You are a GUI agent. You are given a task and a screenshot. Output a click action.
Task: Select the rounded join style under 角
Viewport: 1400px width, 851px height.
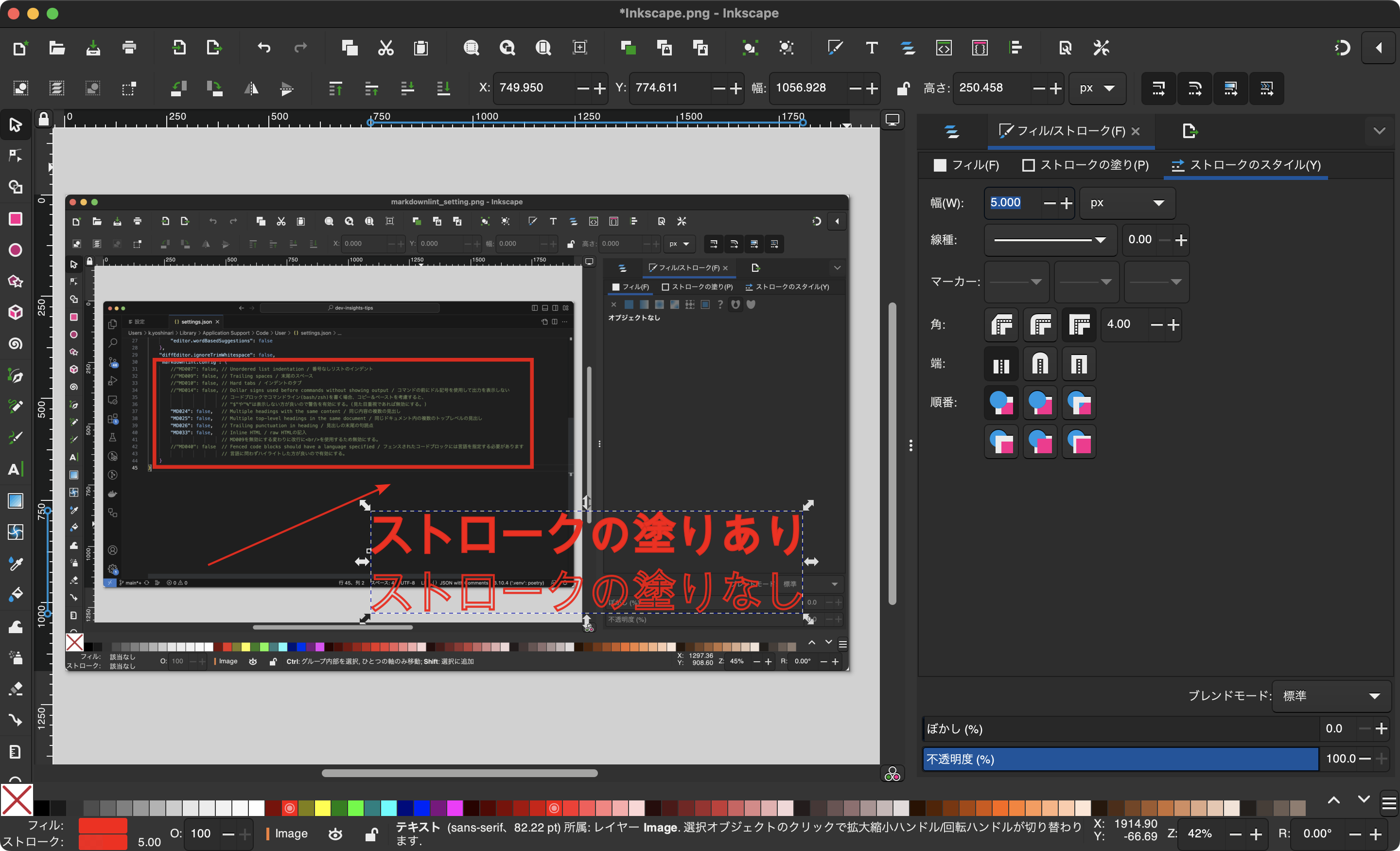click(1040, 325)
